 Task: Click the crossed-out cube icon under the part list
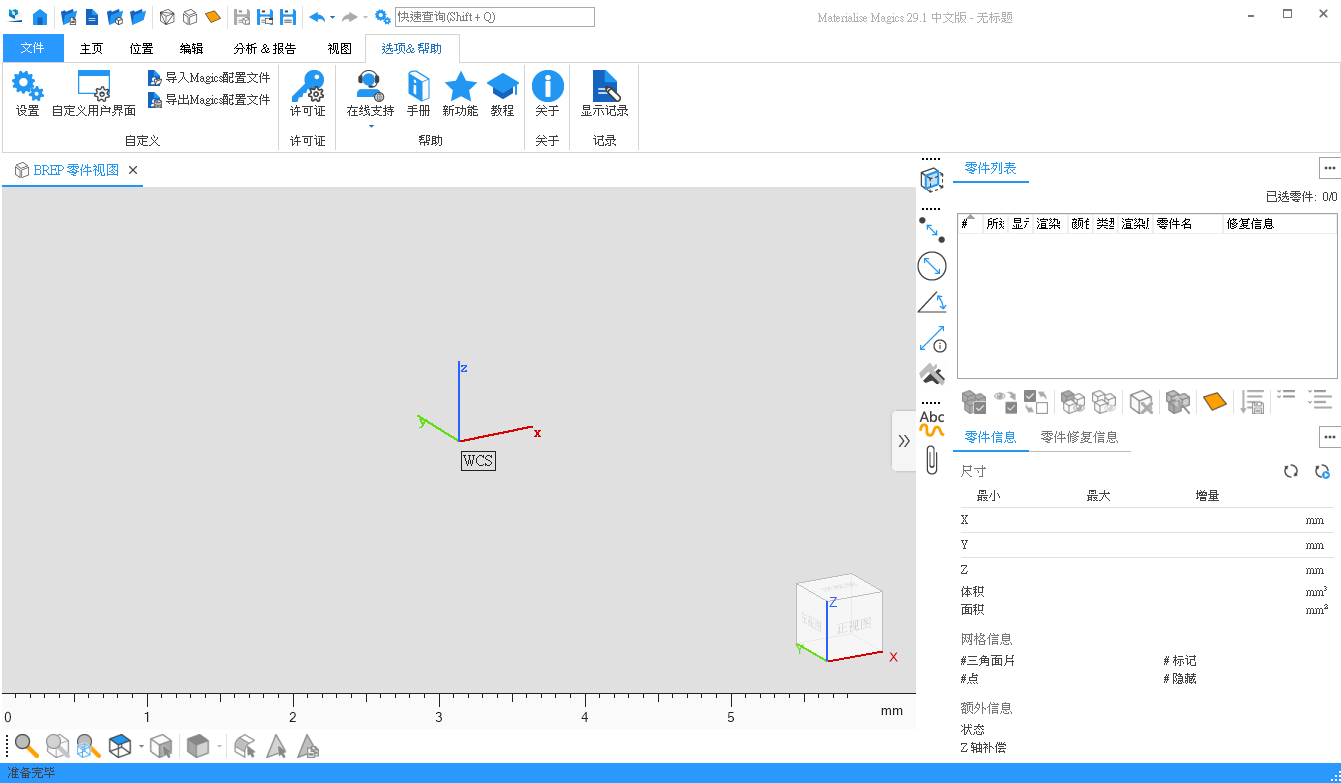1141,402
